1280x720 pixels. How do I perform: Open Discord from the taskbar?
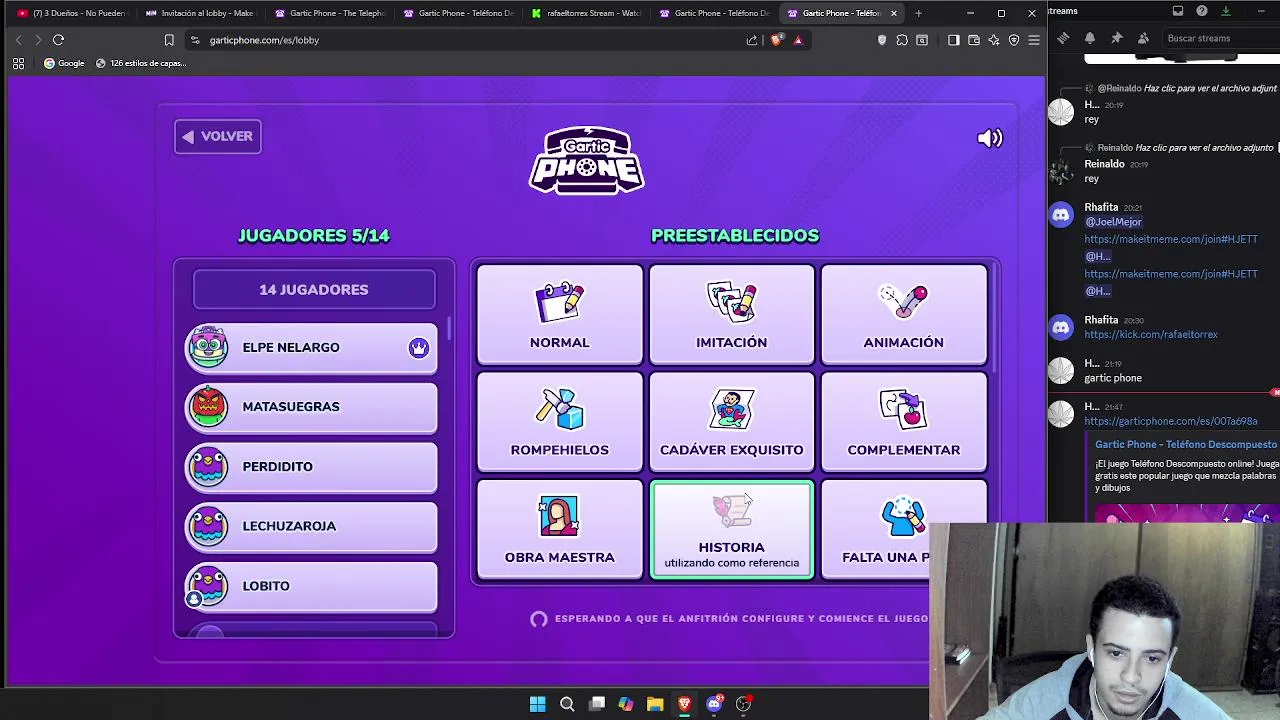pyautogui.click(x=714, y=704)
